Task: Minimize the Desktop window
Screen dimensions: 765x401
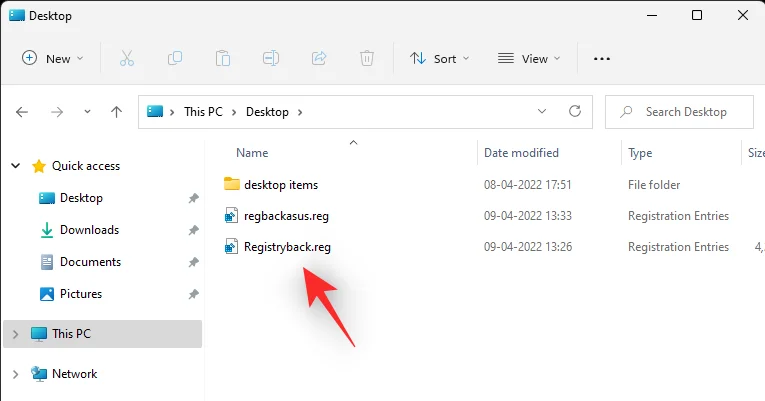Action: coord(651,15)
